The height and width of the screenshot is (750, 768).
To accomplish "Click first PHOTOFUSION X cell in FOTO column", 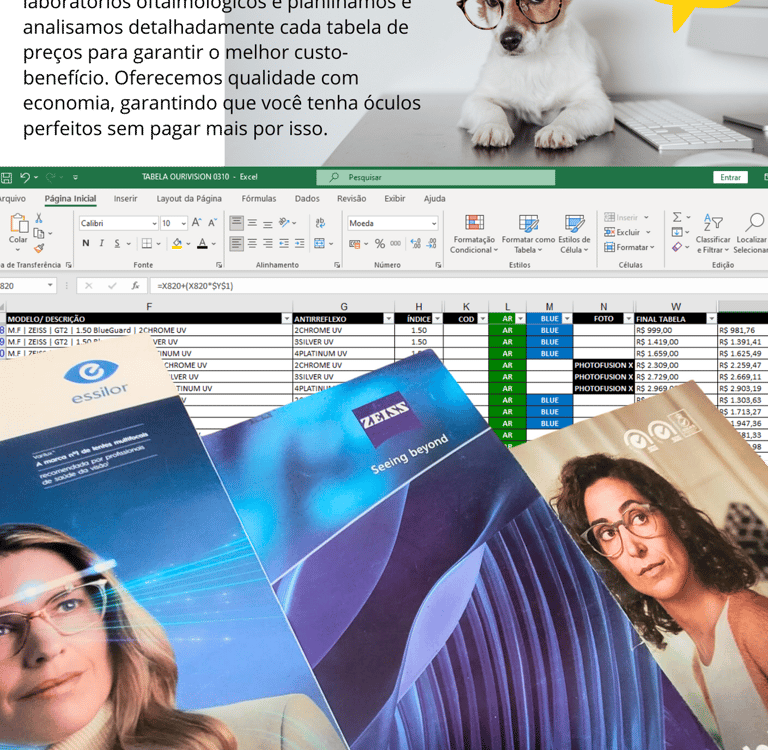I will (x=603, y=365).
